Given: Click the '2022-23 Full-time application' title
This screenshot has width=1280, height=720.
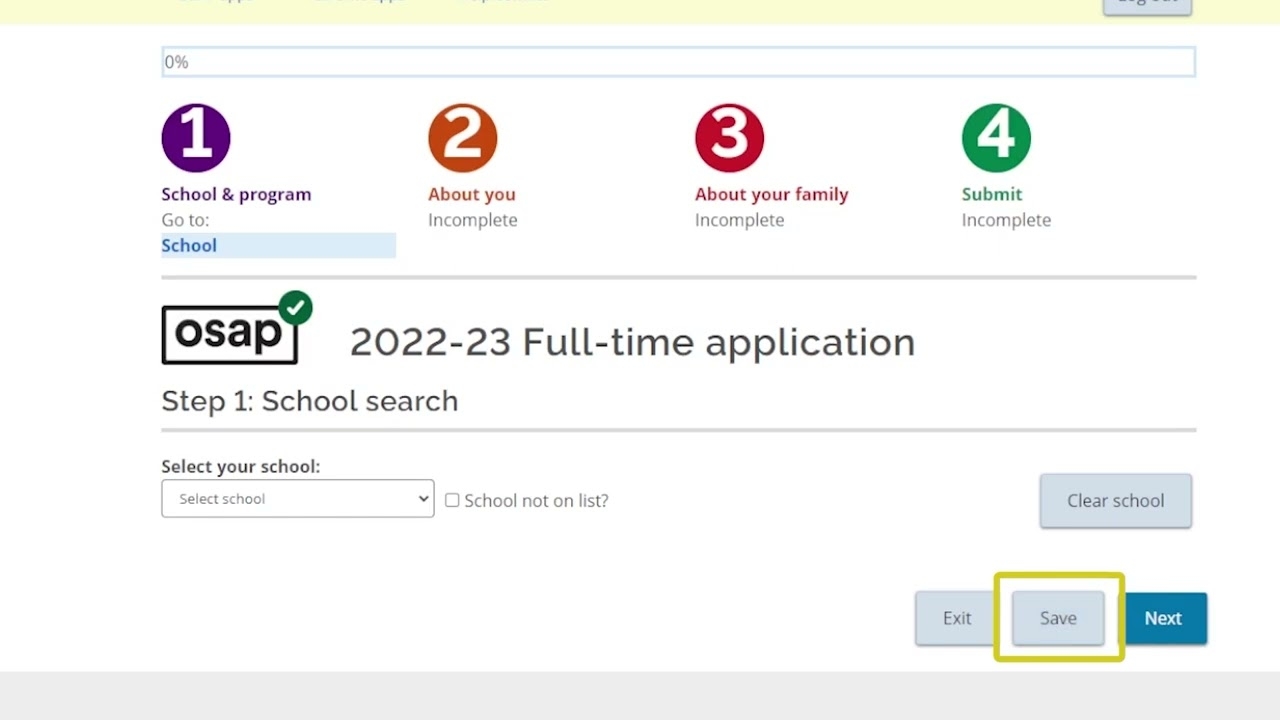Looking at the screenshot, I should tap(632, 342).
